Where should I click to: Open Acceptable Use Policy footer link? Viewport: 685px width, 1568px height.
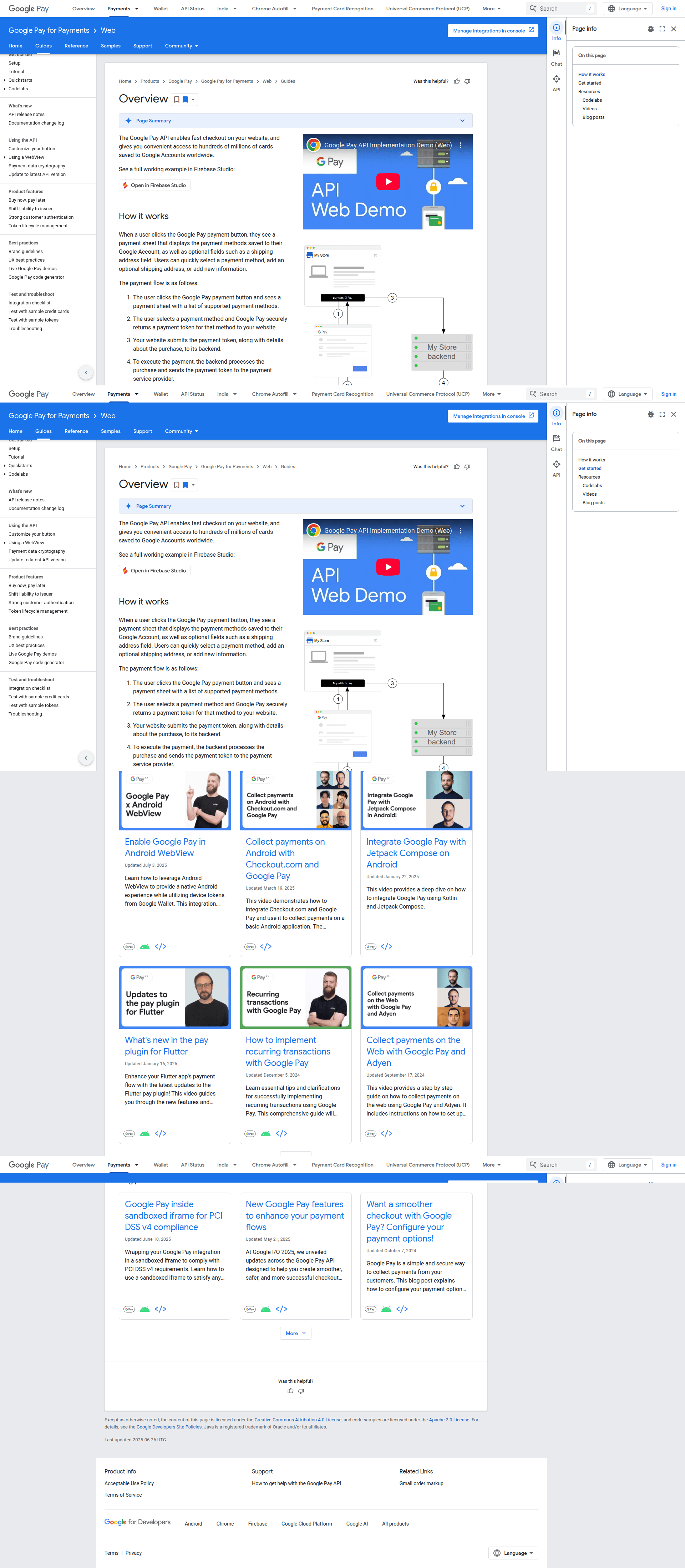[x=129, y=1483]
